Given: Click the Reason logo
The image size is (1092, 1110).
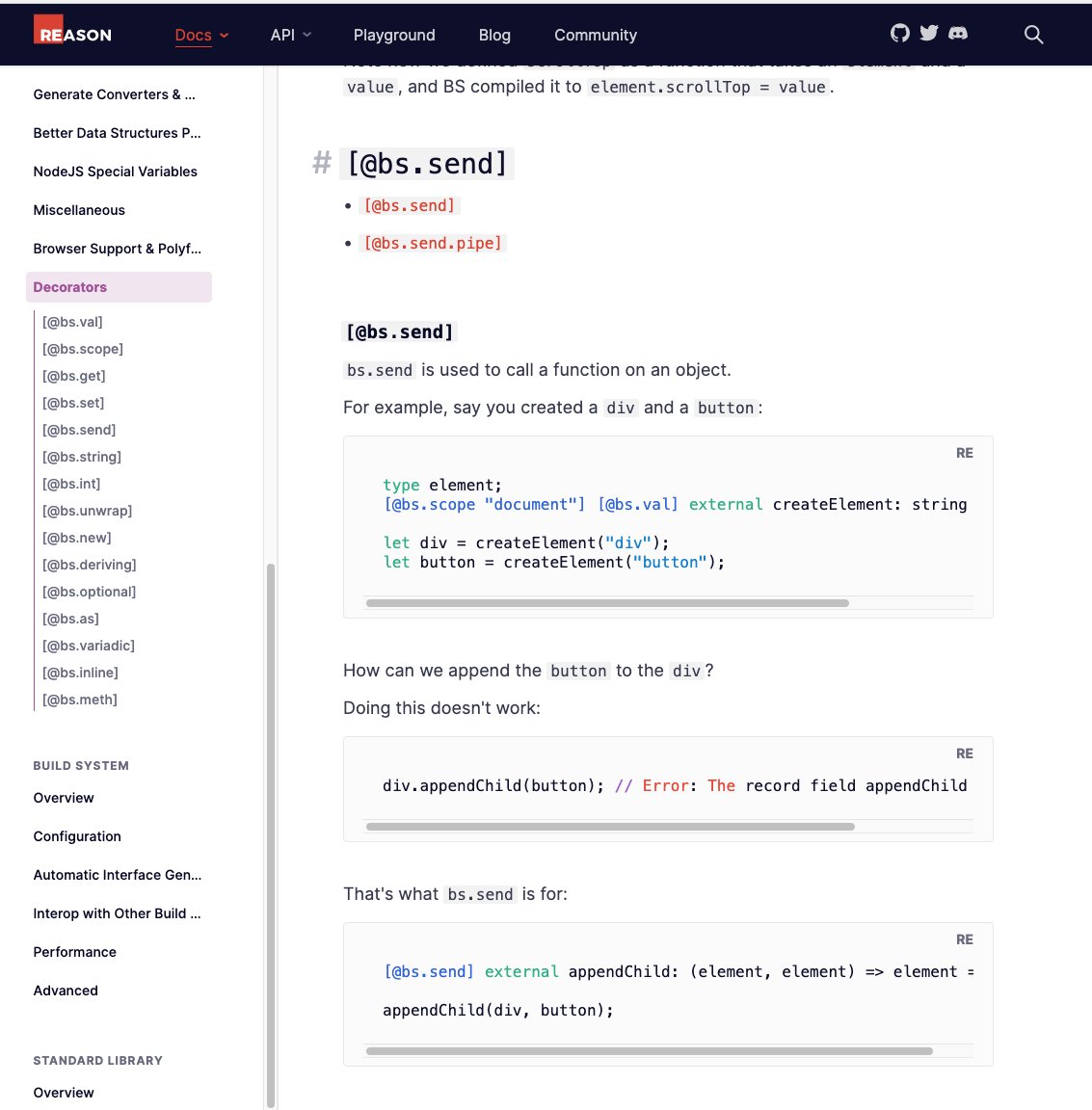Looking at the screenshot, I should click(72, 31).
